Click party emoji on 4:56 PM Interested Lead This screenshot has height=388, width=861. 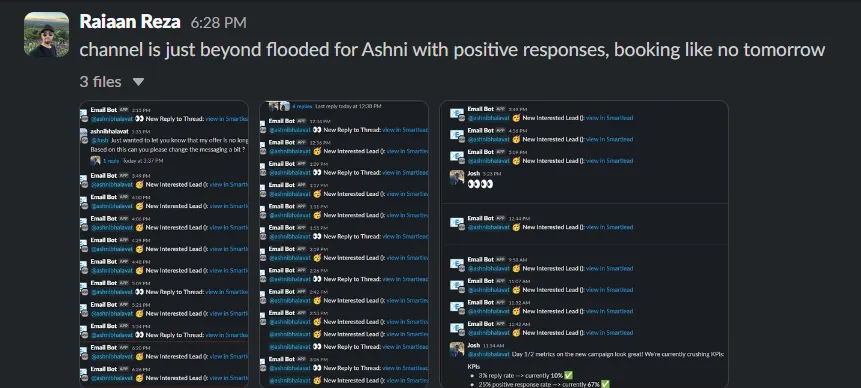point(516,139)
